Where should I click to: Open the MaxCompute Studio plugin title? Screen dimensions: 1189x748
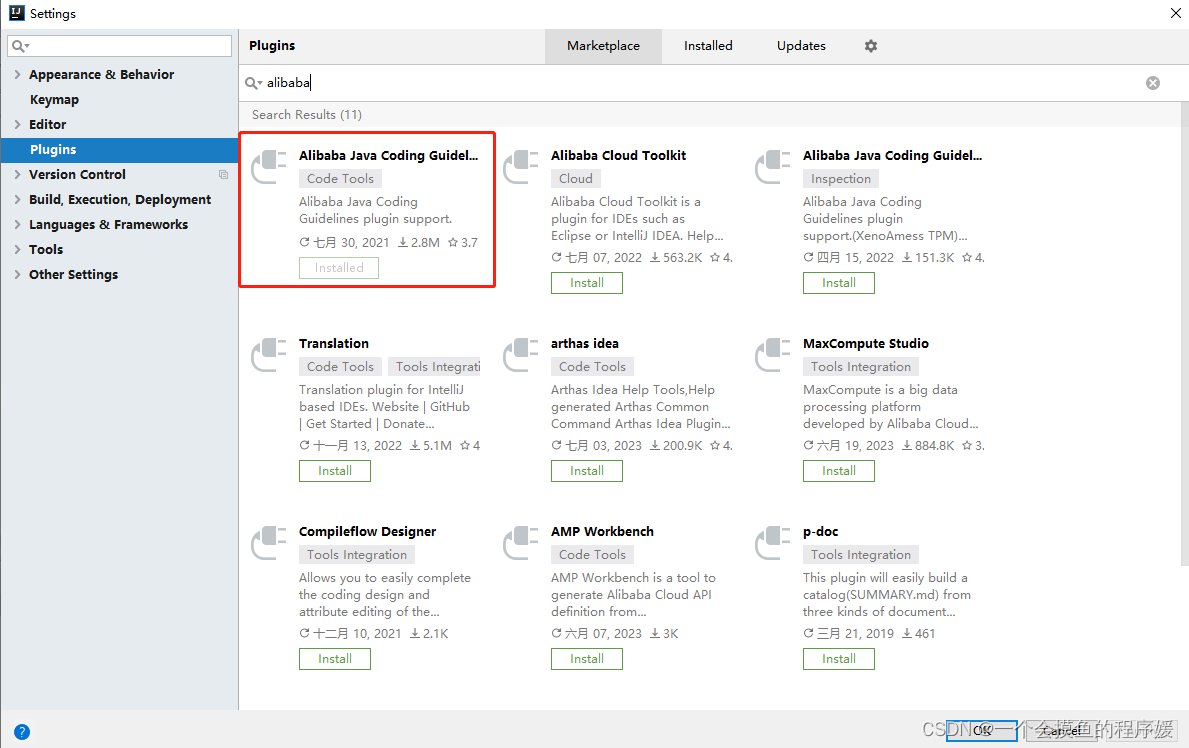(866, 344)
